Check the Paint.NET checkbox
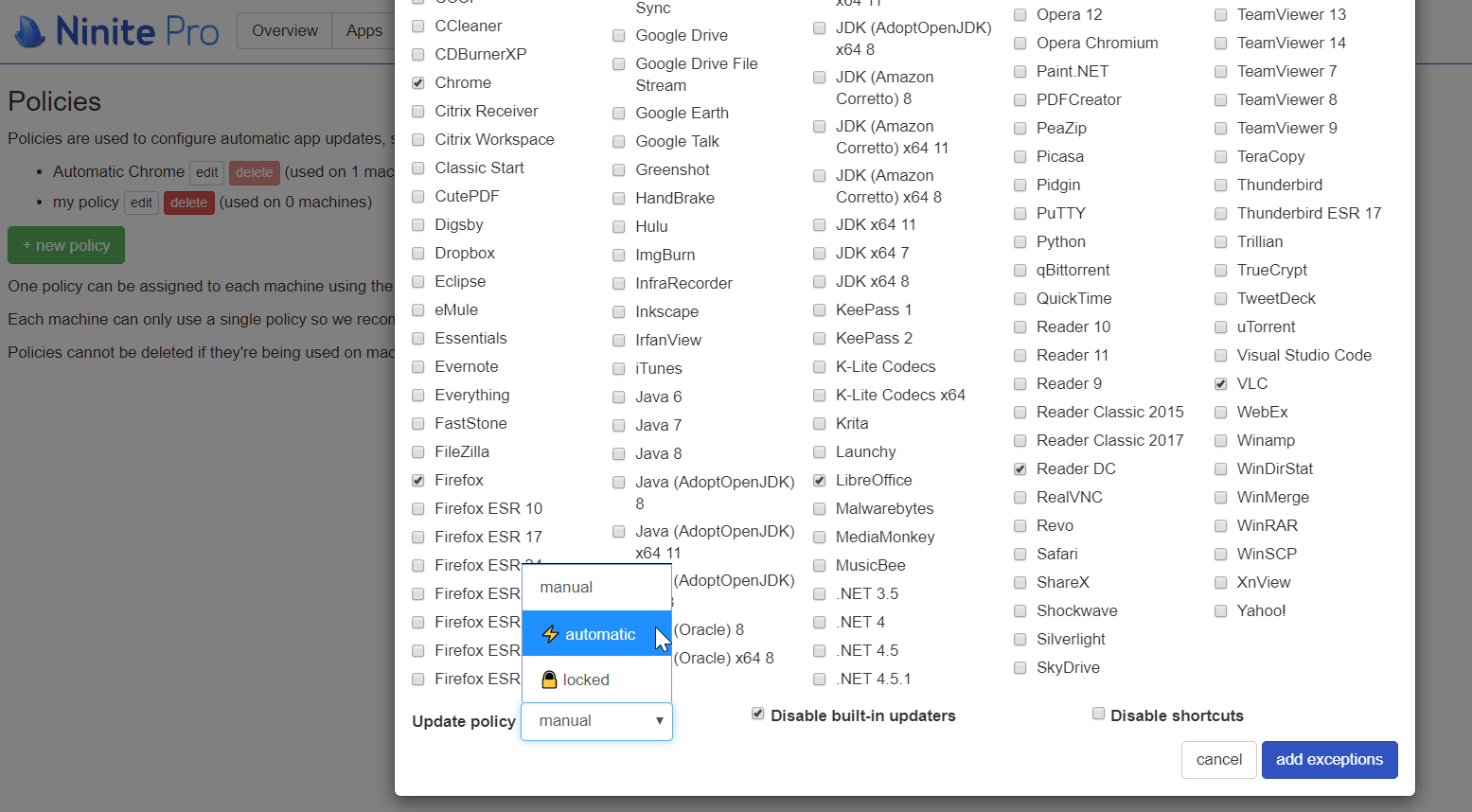 click(x=1020, y=72)
